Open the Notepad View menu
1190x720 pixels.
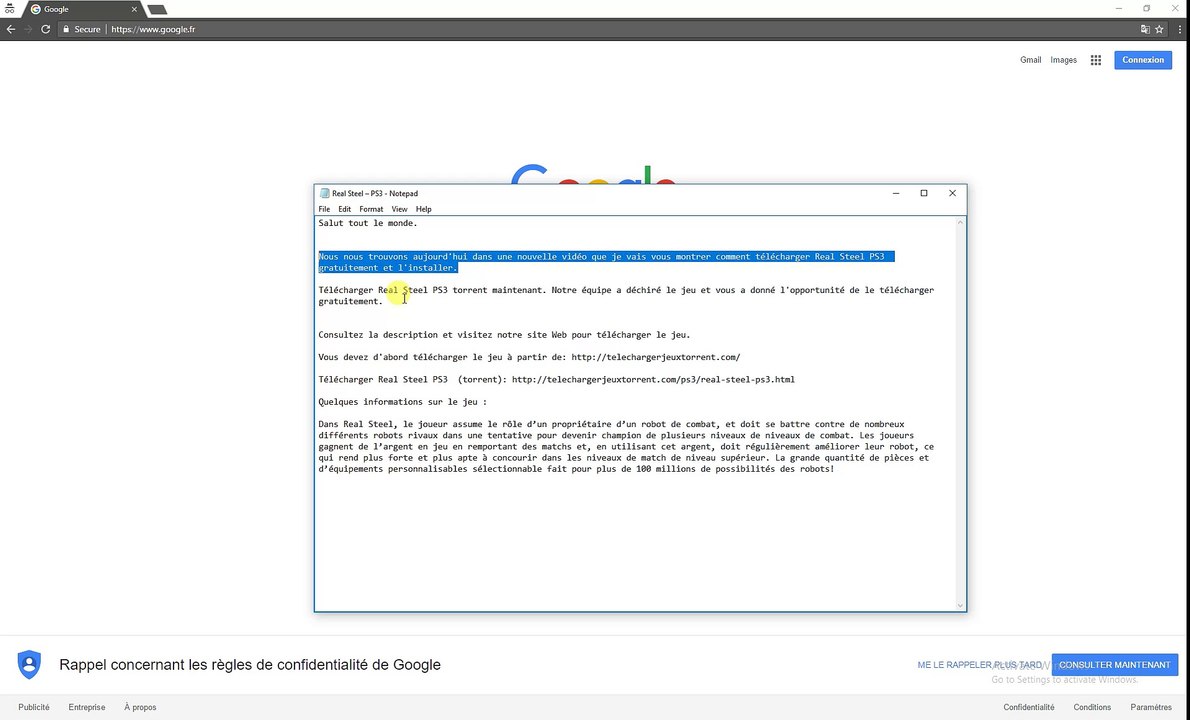pos(399,209)
